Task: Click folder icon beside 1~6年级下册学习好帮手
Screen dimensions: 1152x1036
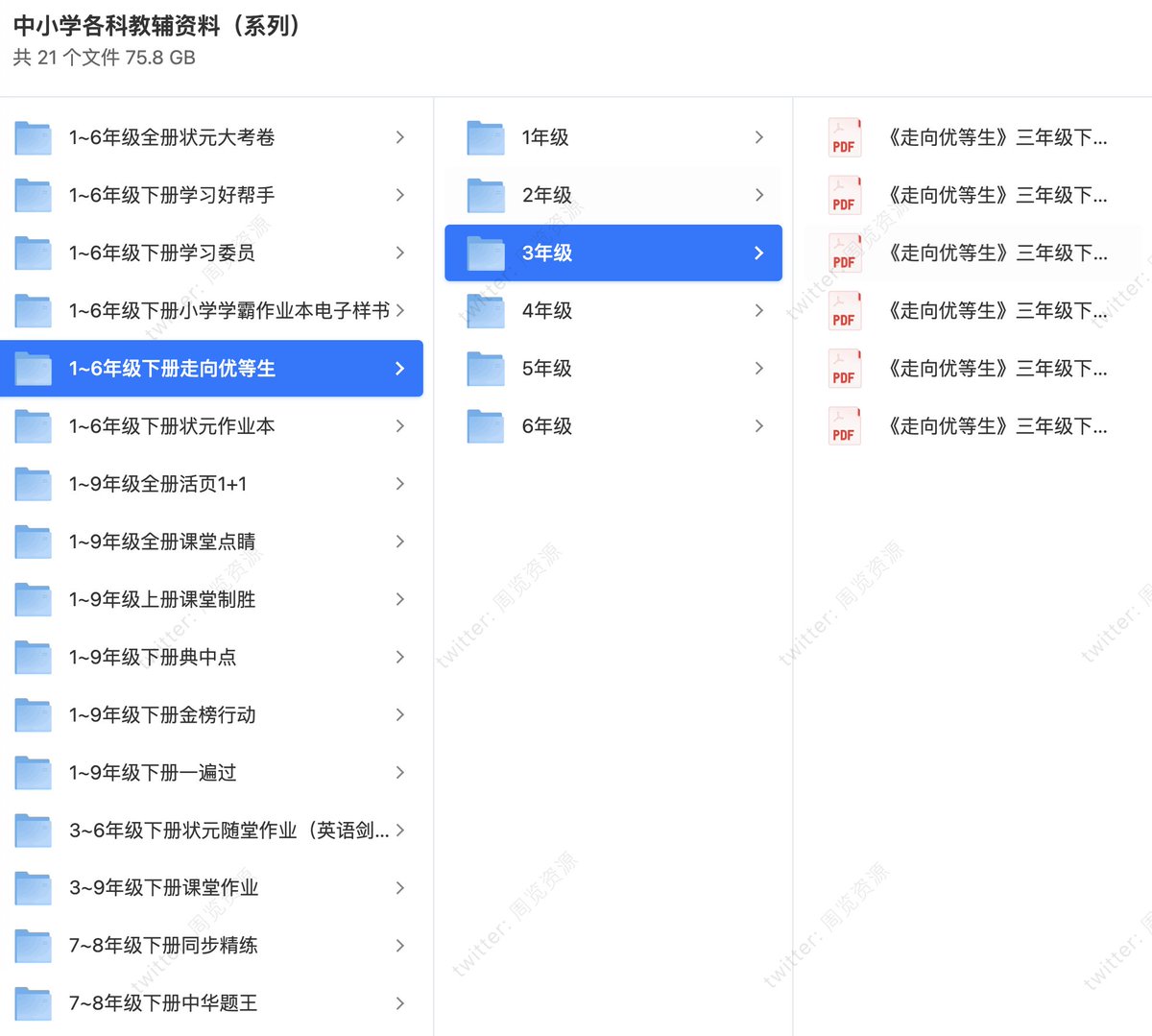Action: point(33,196)
